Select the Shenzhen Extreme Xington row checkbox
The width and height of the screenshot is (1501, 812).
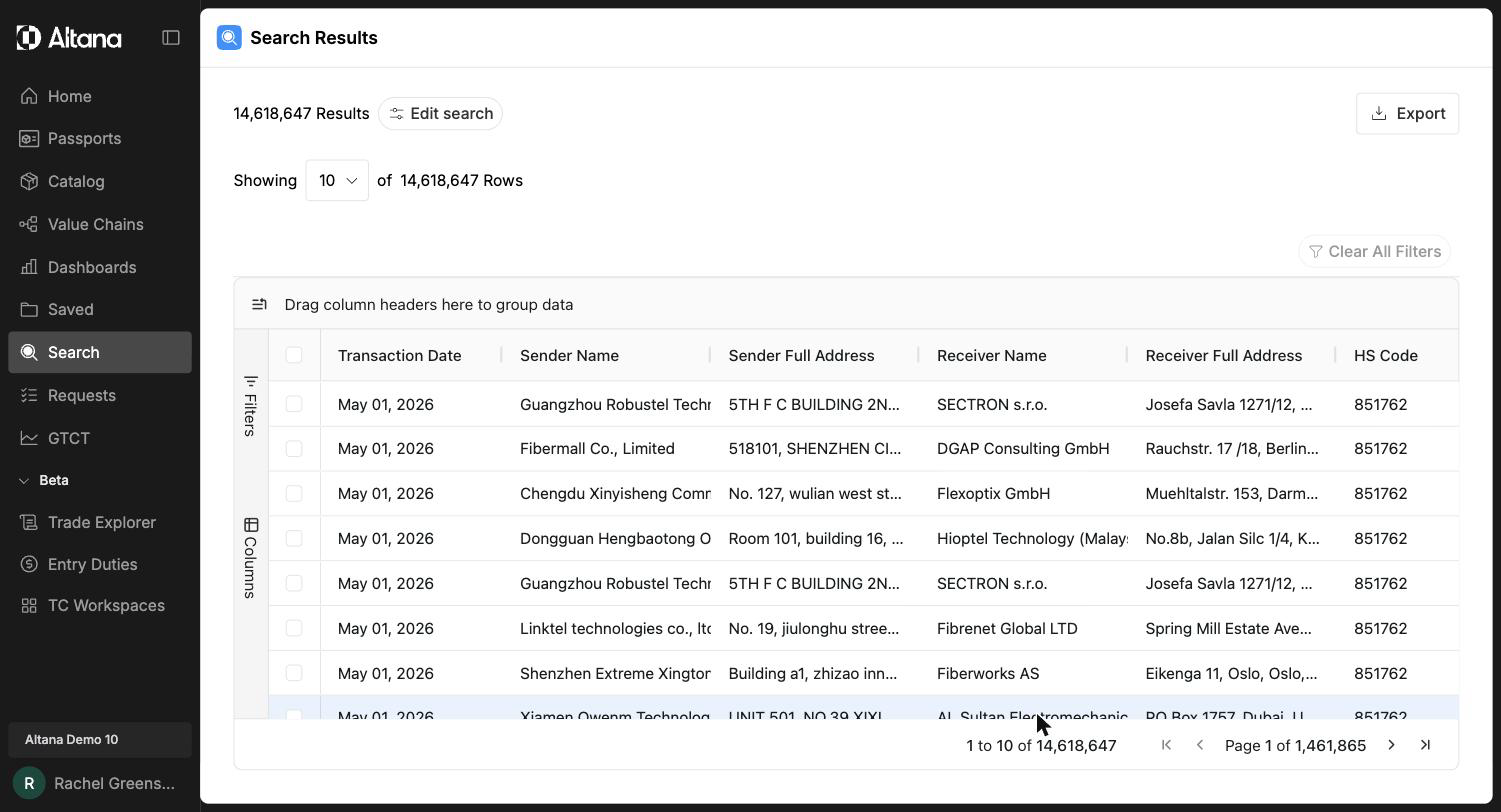294,673
